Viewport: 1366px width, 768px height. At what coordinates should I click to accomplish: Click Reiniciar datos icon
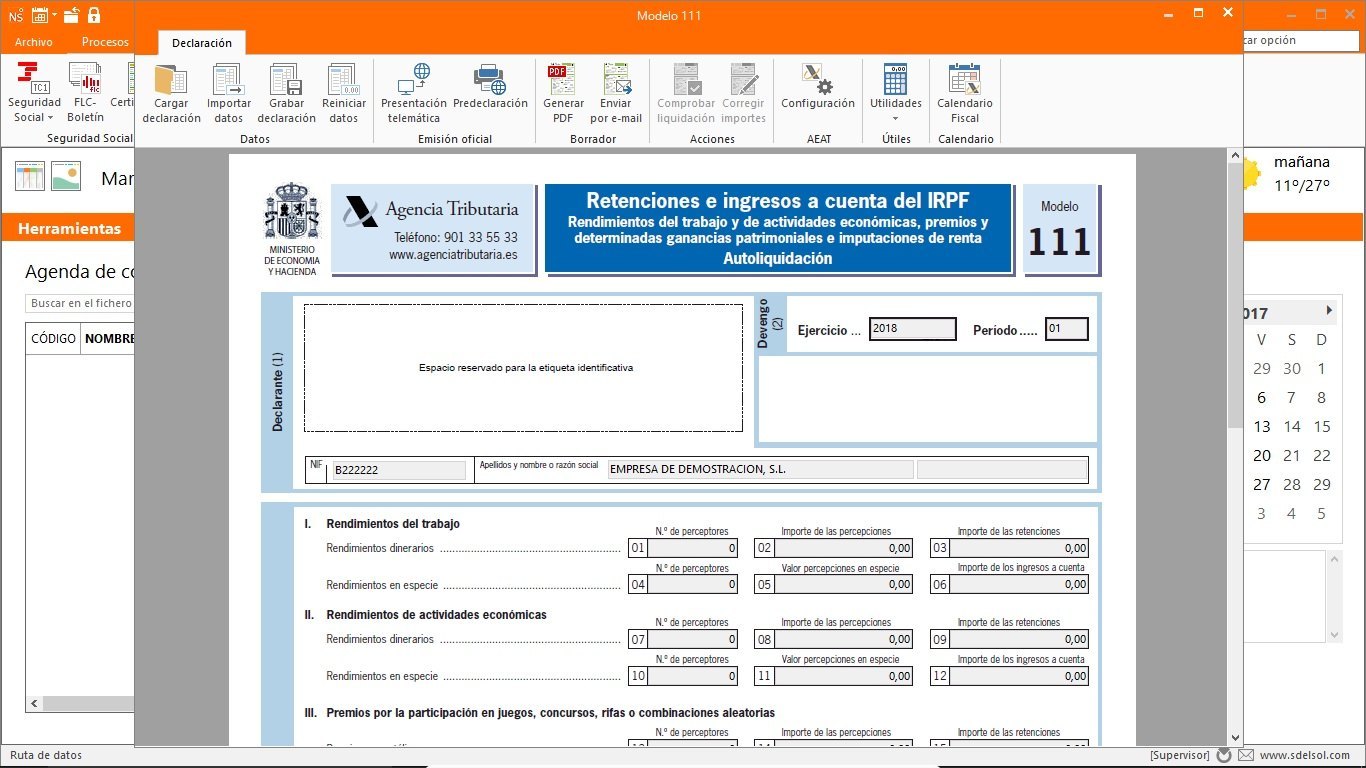coord(344,94)
